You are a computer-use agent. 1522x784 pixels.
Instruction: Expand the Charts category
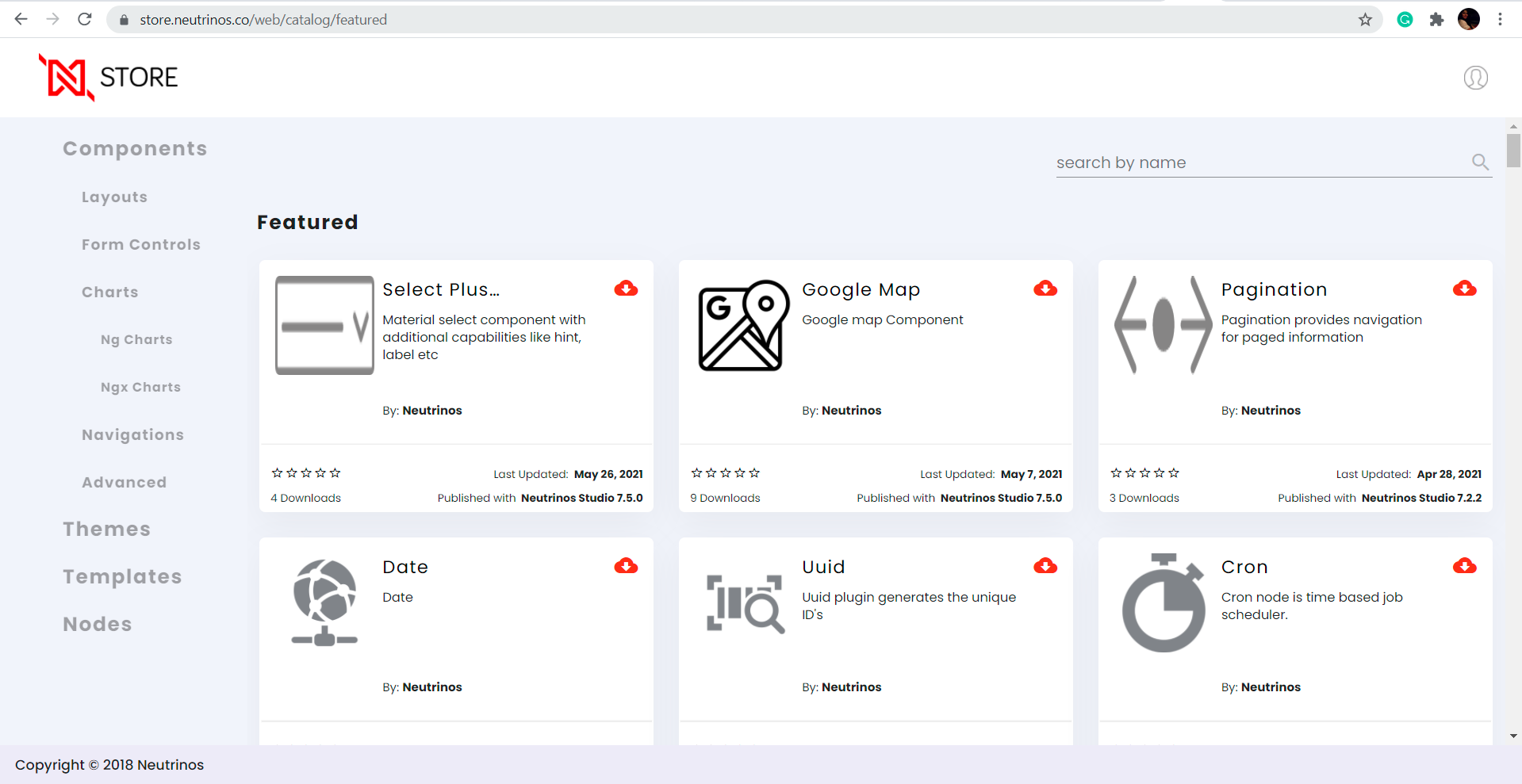pyautogui.click(x=109, y=293)
